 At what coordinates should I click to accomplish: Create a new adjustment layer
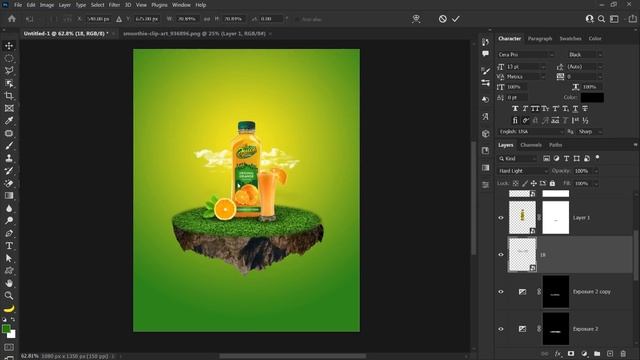584,353
